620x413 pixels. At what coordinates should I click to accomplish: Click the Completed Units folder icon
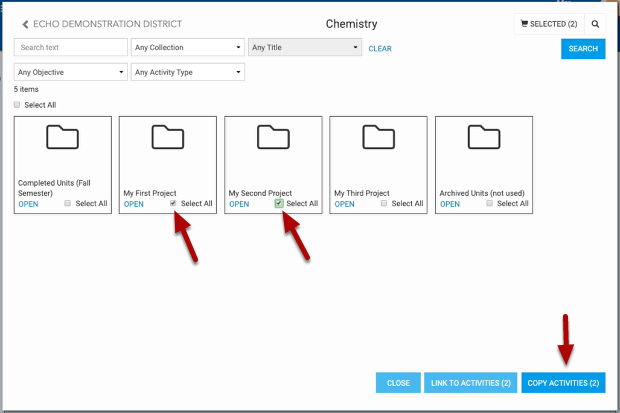62,137
